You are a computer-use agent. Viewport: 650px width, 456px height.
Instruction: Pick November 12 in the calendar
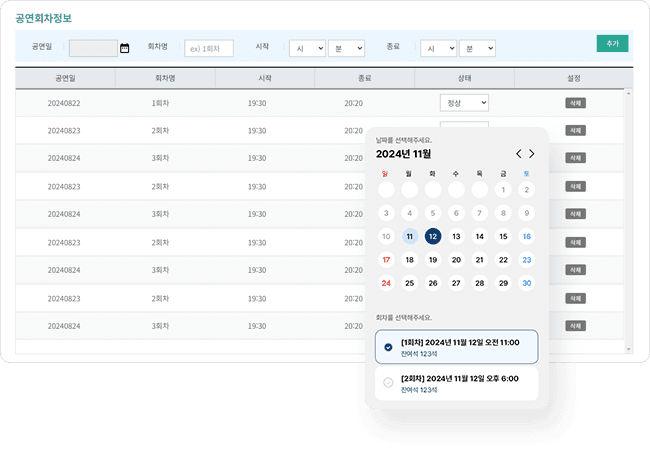pos(432,236)
